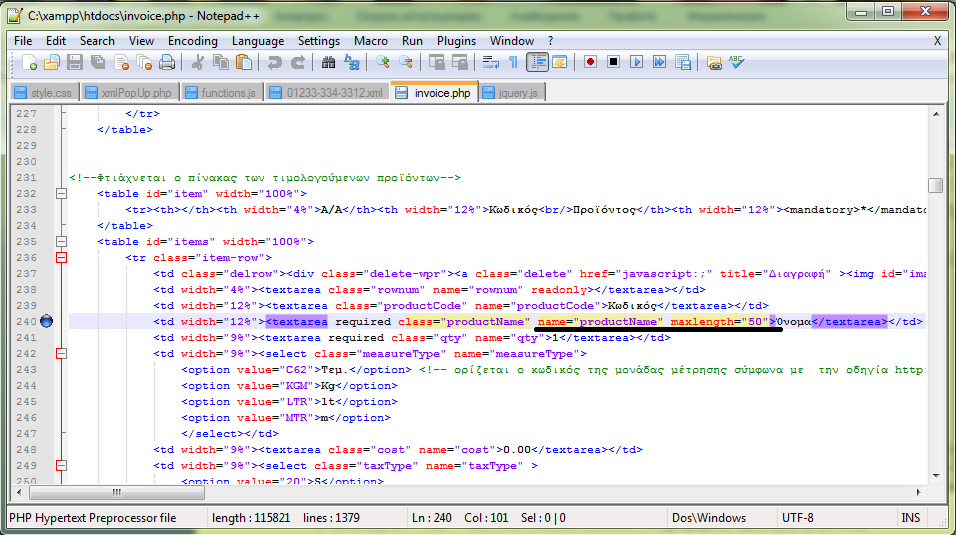956x535 pixels.
Task: Close document with menu bar X
Action: pyautogui.click(x=937, y=41)
